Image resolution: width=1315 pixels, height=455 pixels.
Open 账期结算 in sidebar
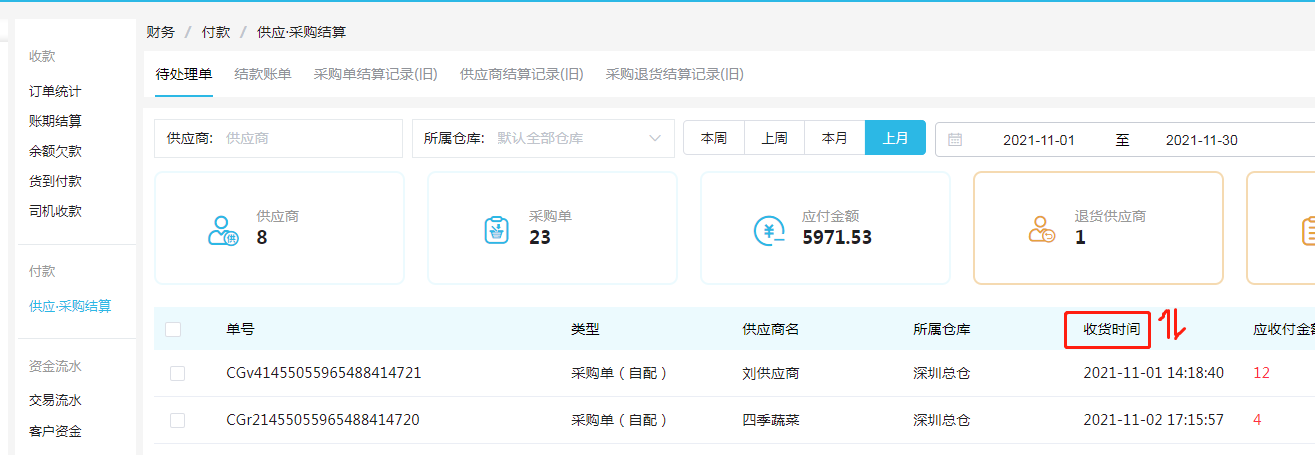pyautogui.click(x=55, y=121)
